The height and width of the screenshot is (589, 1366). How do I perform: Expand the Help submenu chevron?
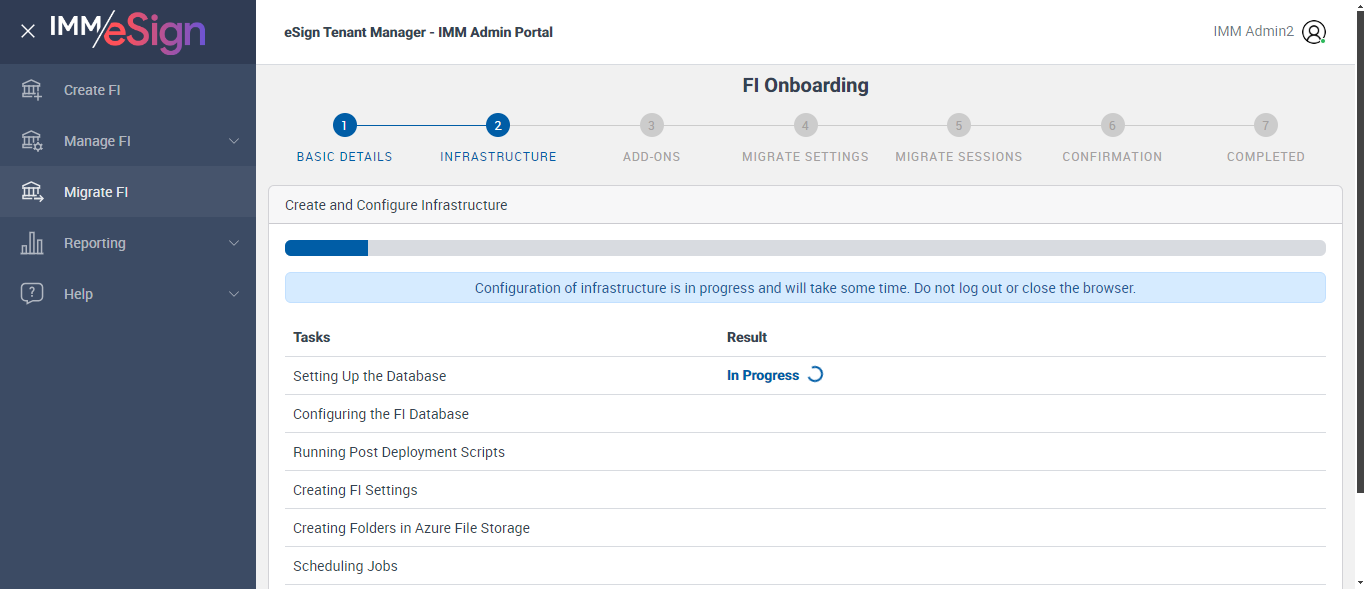point(234,294)
